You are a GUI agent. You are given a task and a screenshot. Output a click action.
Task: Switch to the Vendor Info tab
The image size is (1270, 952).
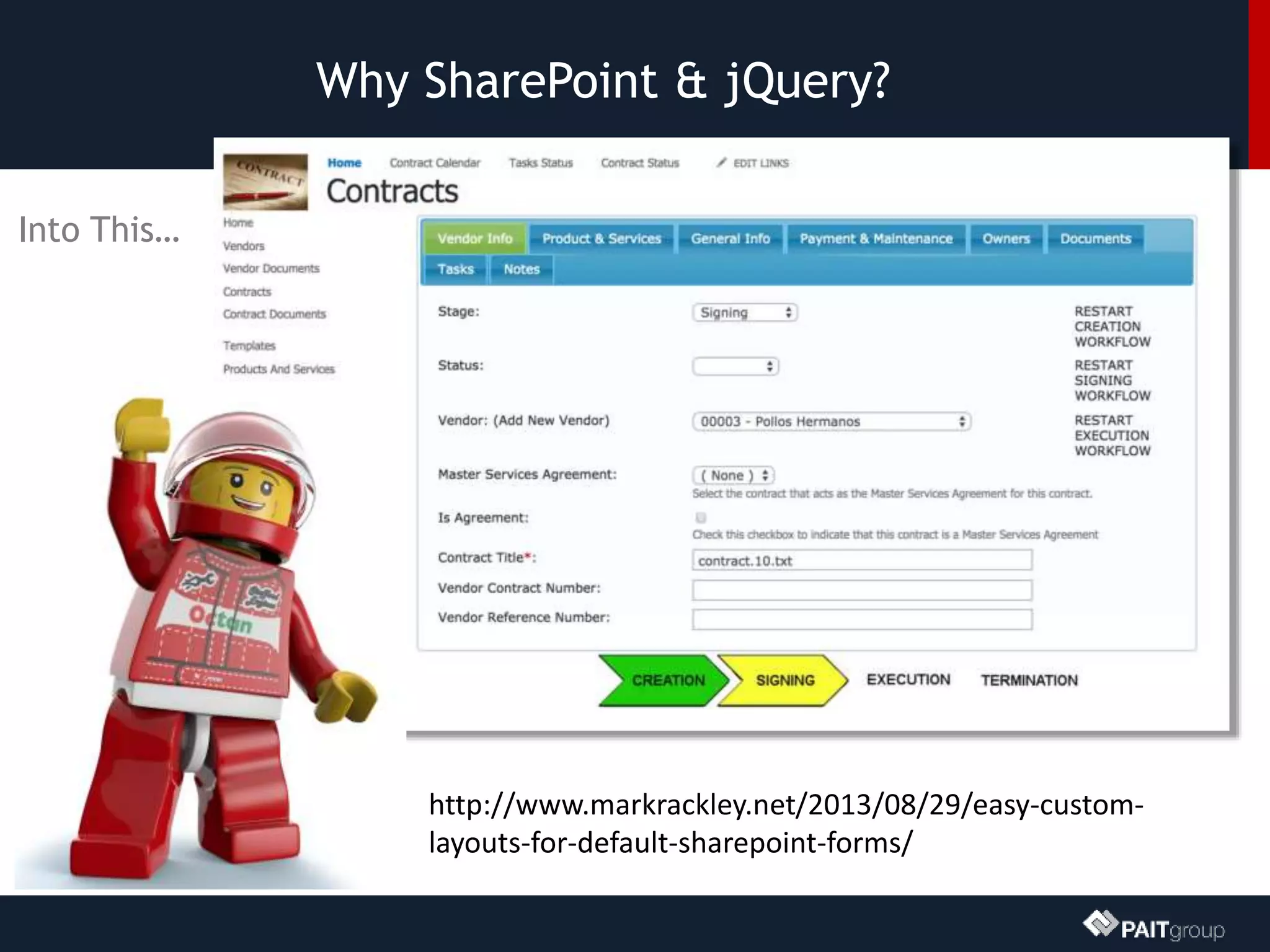(x=475, y=239)
